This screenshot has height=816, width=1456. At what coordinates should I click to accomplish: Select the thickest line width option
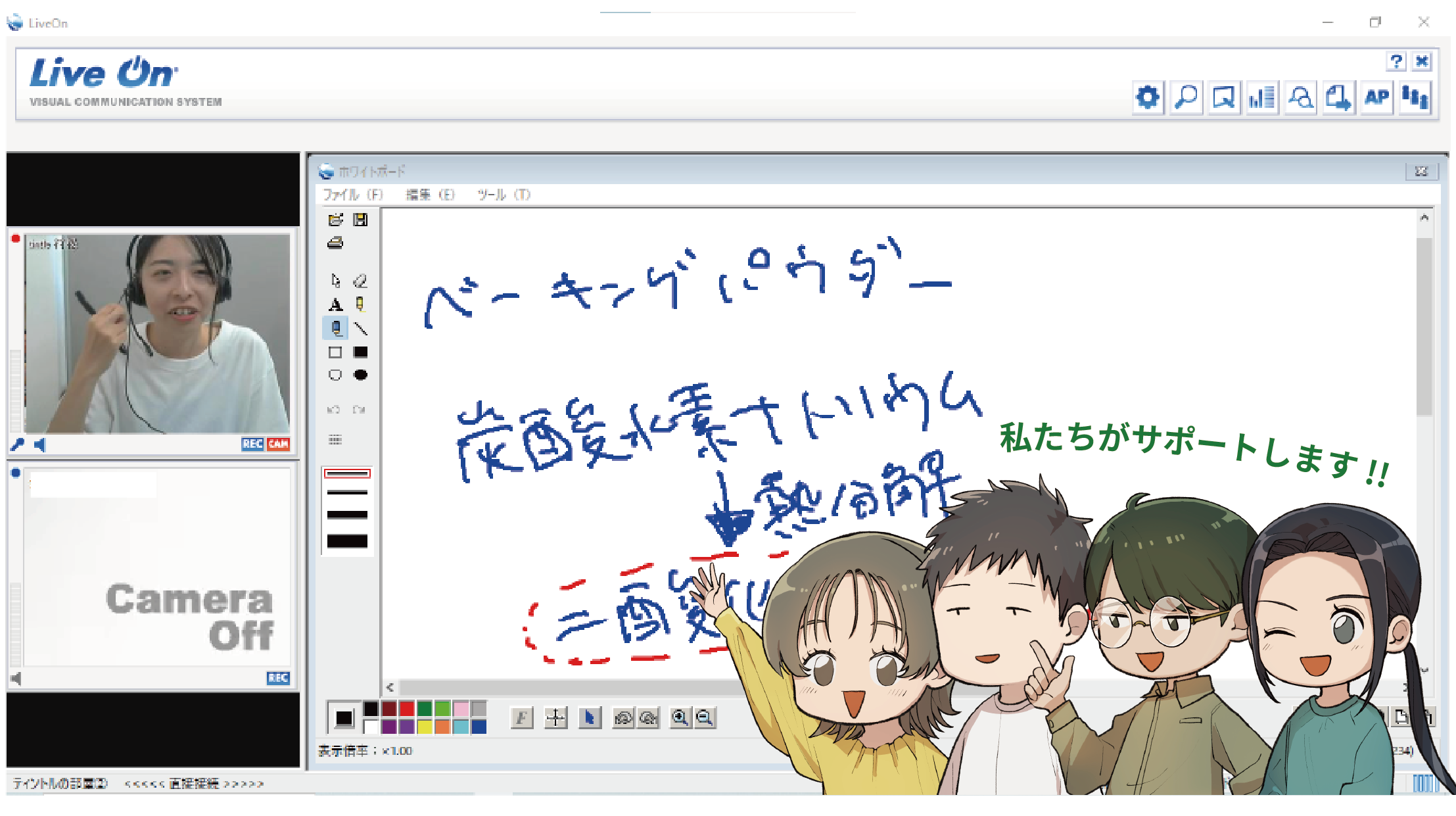[347, 541]
